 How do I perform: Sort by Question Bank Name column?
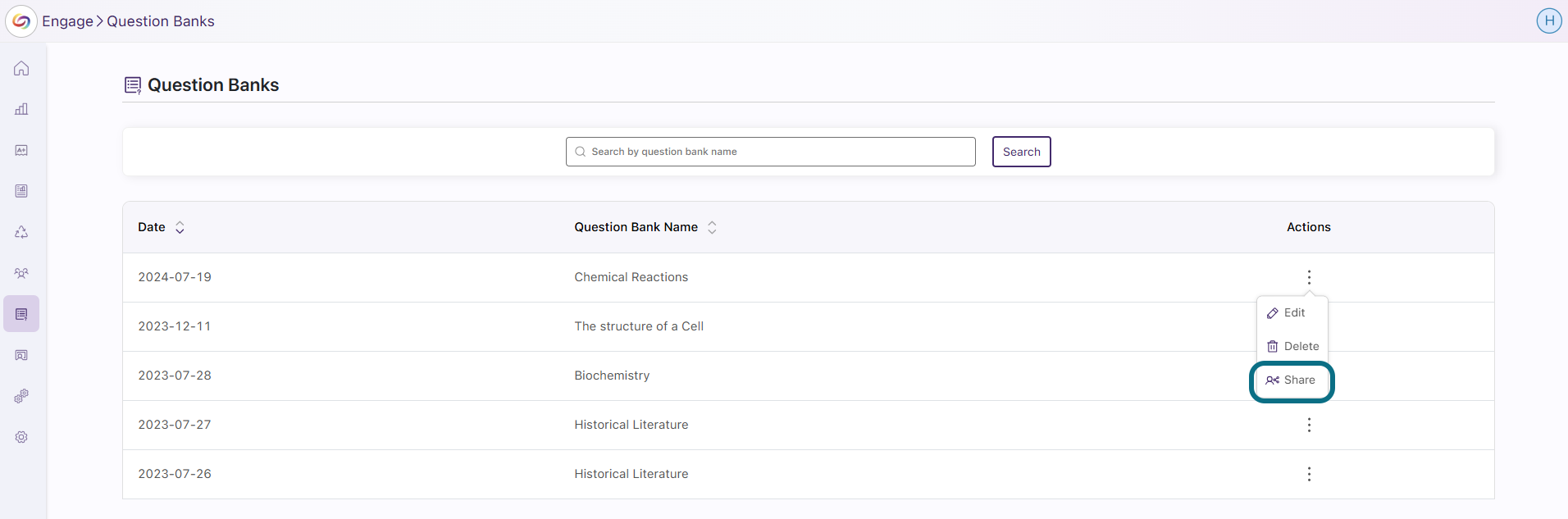712,227
